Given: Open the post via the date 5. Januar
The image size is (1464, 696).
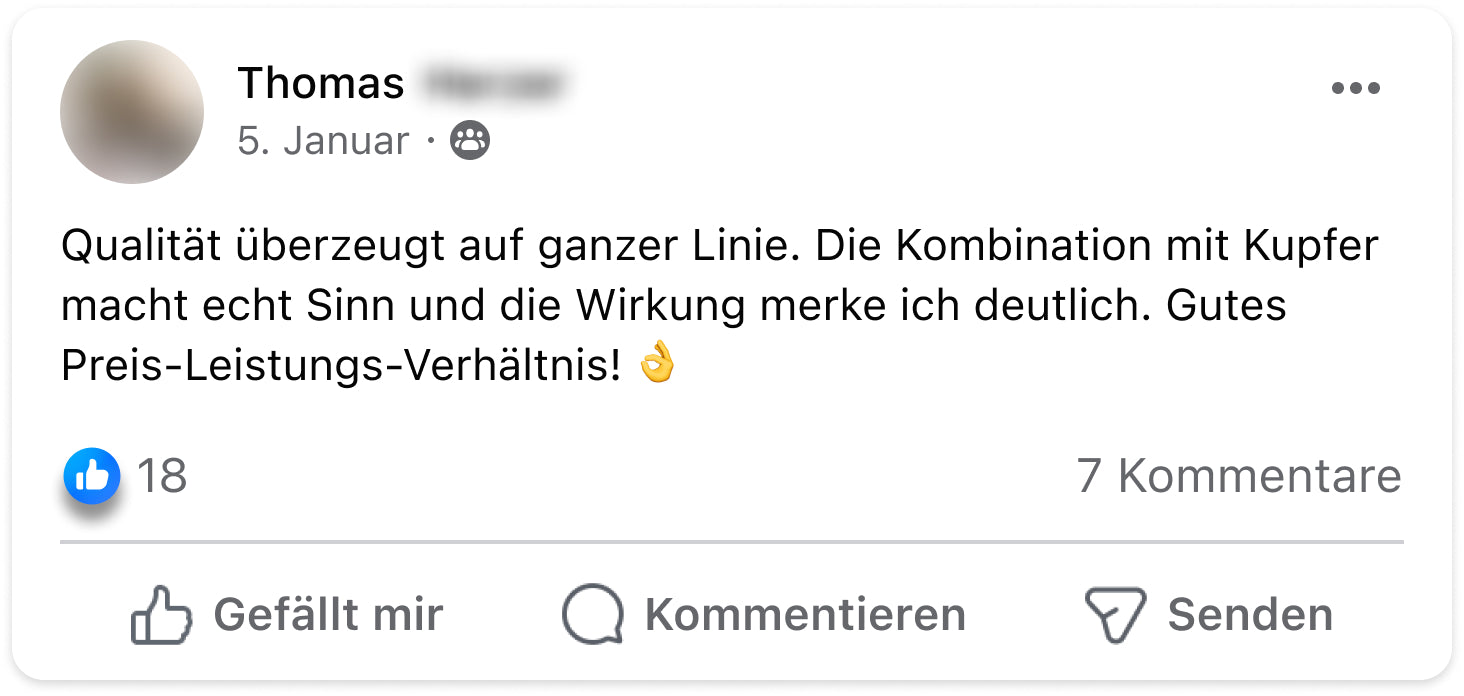Looking at the screenshot, I should pos(323,141).
